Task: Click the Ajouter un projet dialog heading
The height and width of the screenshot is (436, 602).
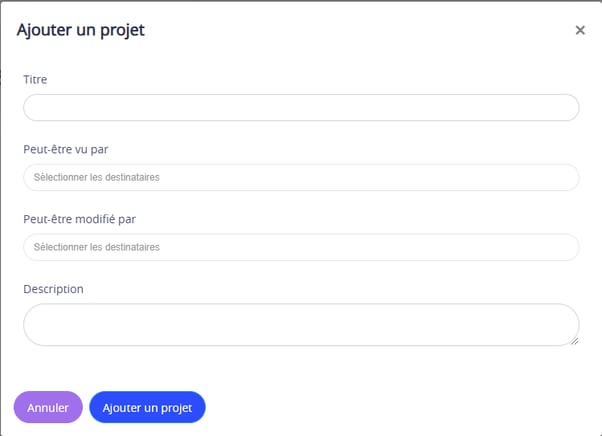Action: (81, 30)
